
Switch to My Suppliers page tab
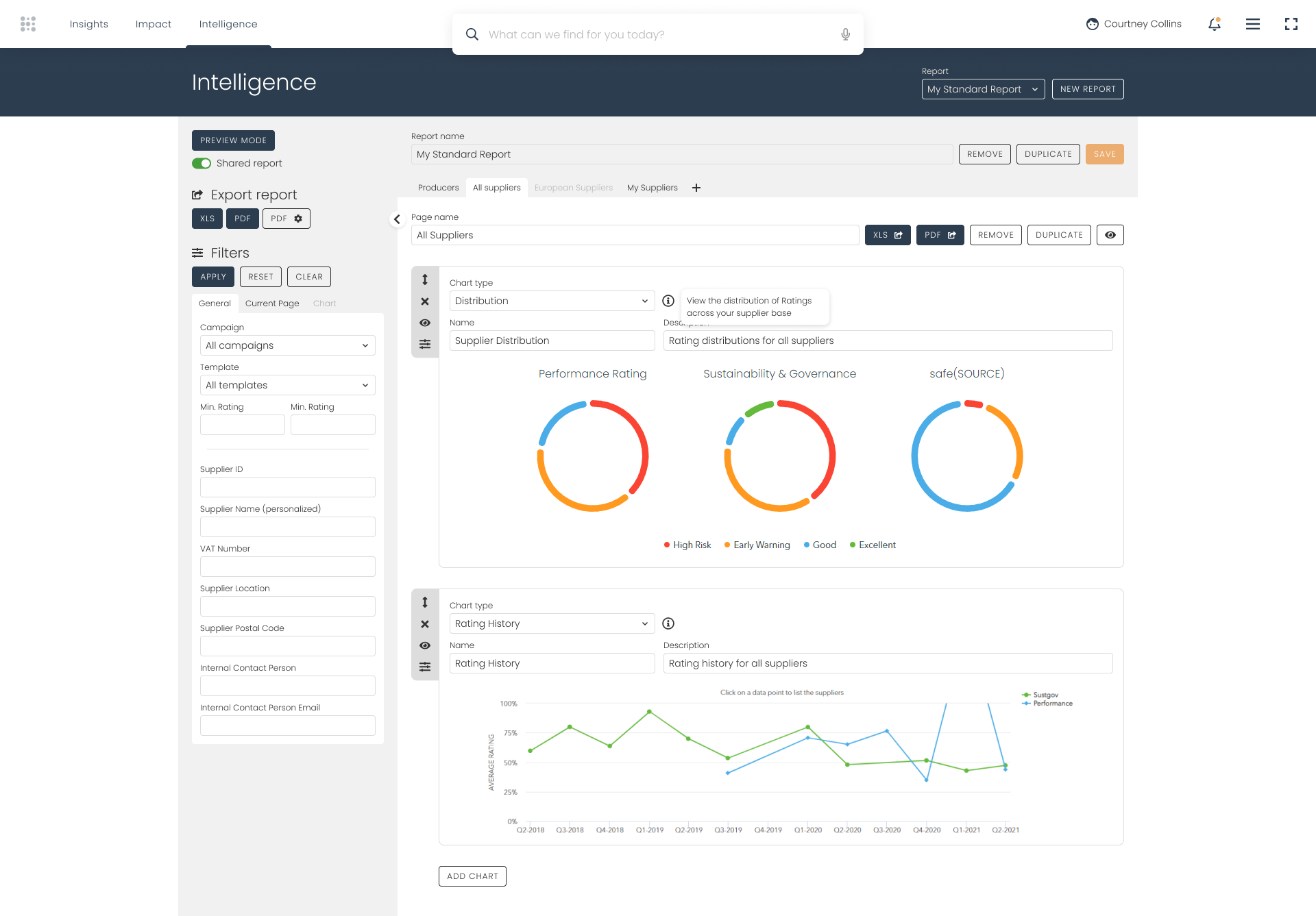tap(653, 188)
